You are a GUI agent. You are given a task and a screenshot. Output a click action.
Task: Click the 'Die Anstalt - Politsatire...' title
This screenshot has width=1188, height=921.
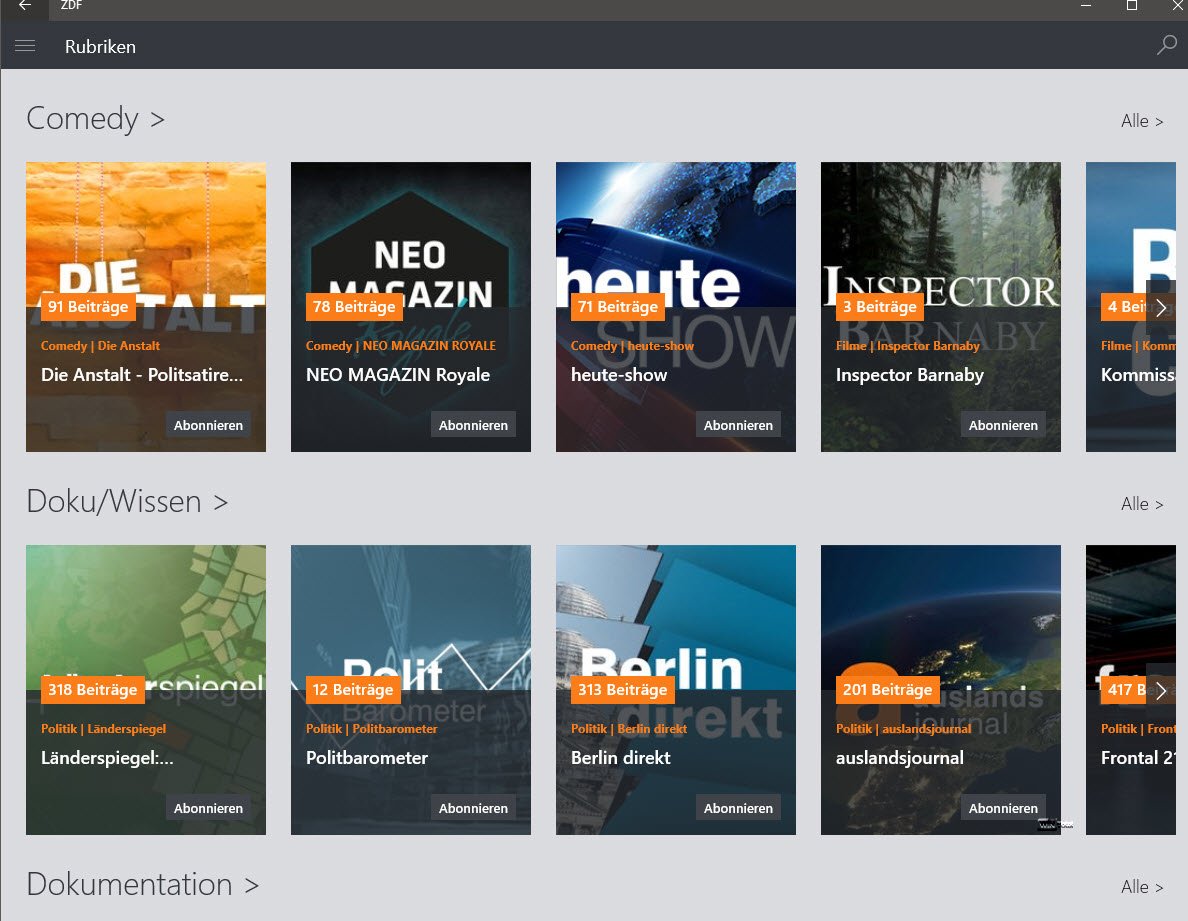pyautogui.click(x=142, y=375)
